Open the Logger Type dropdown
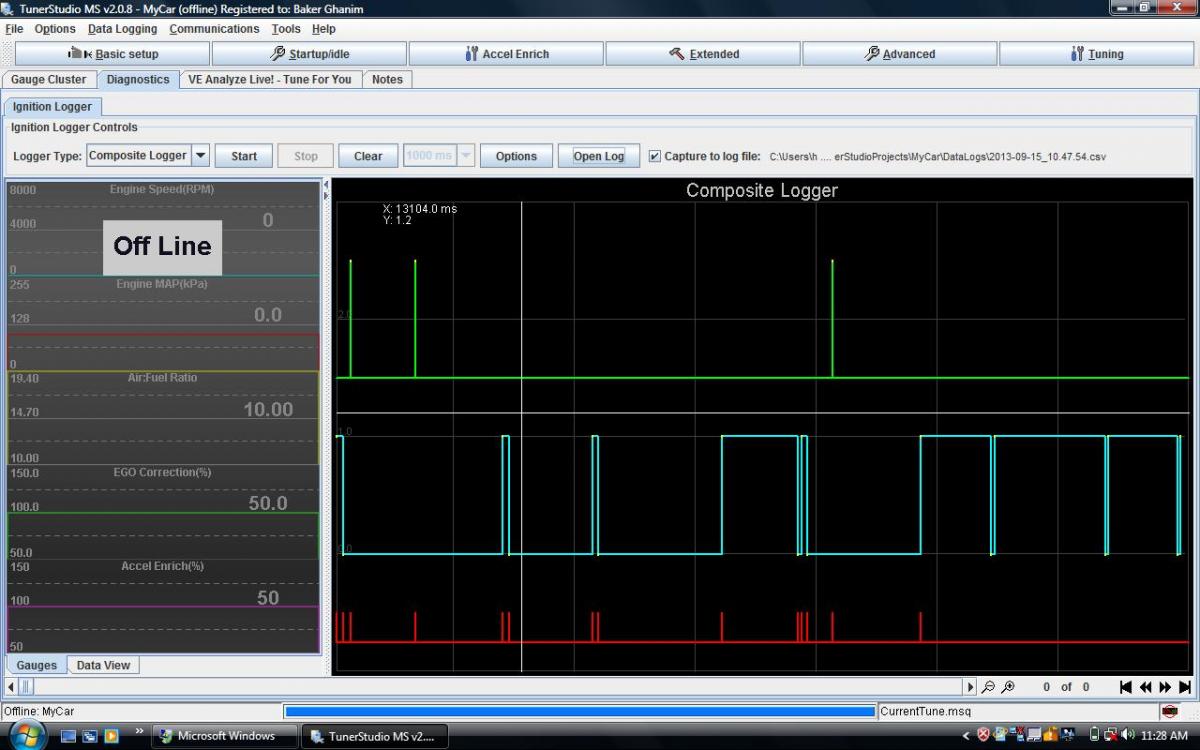The width and height of the screenshot is (1200, 750). click(x=200, y=156)
